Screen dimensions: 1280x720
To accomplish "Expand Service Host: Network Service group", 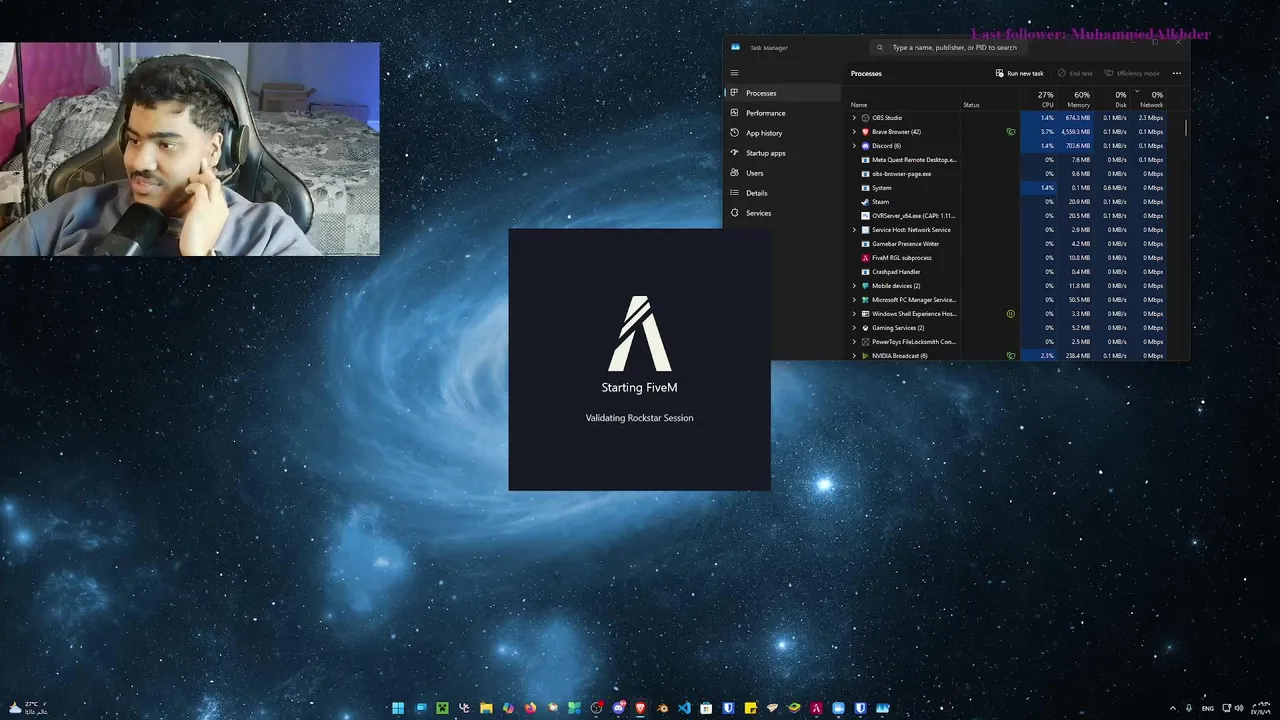I will pyautogui.click(x=854, y=230).
